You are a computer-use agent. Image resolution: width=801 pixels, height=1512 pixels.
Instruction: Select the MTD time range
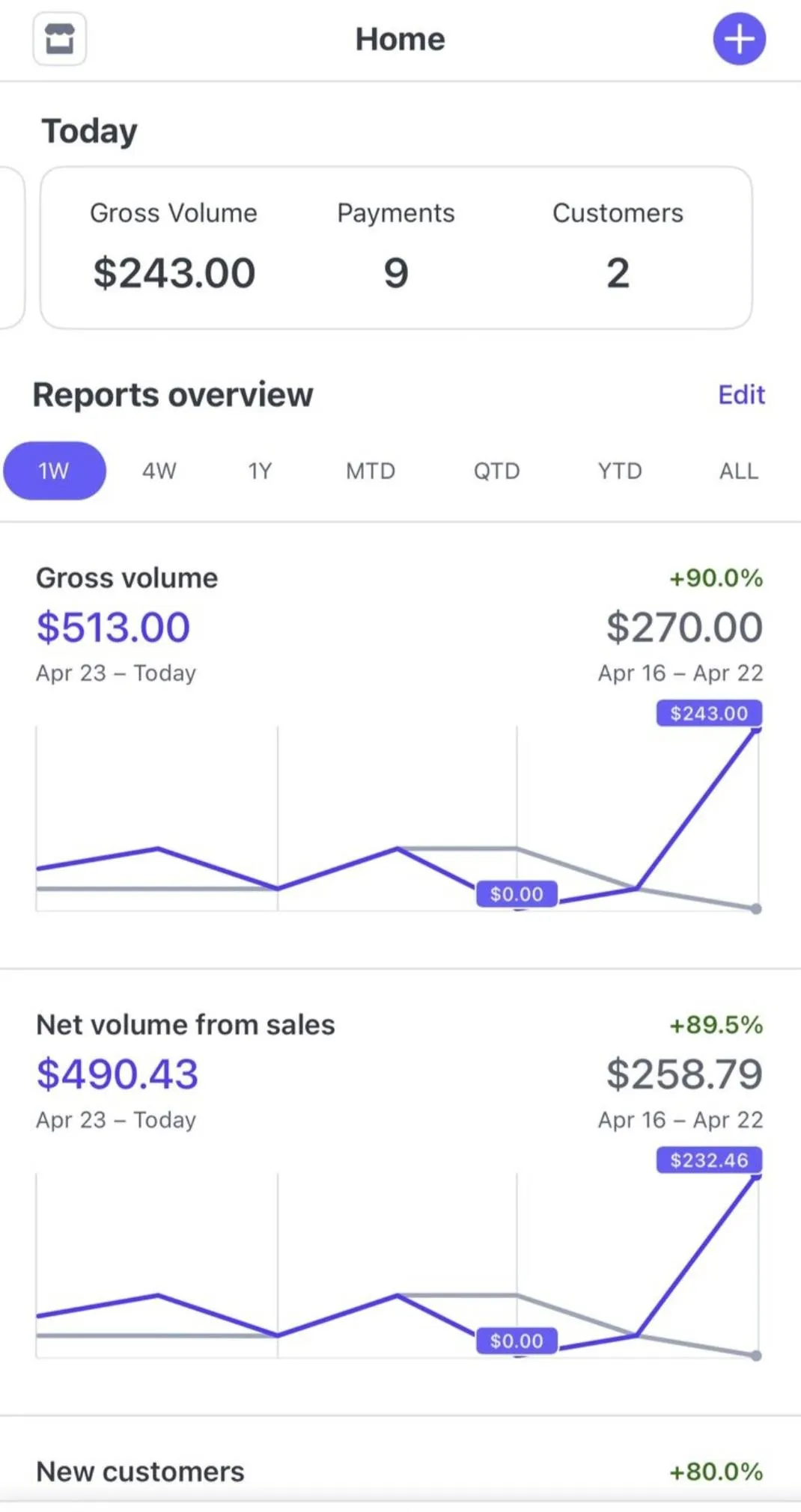tap(371, 471)
